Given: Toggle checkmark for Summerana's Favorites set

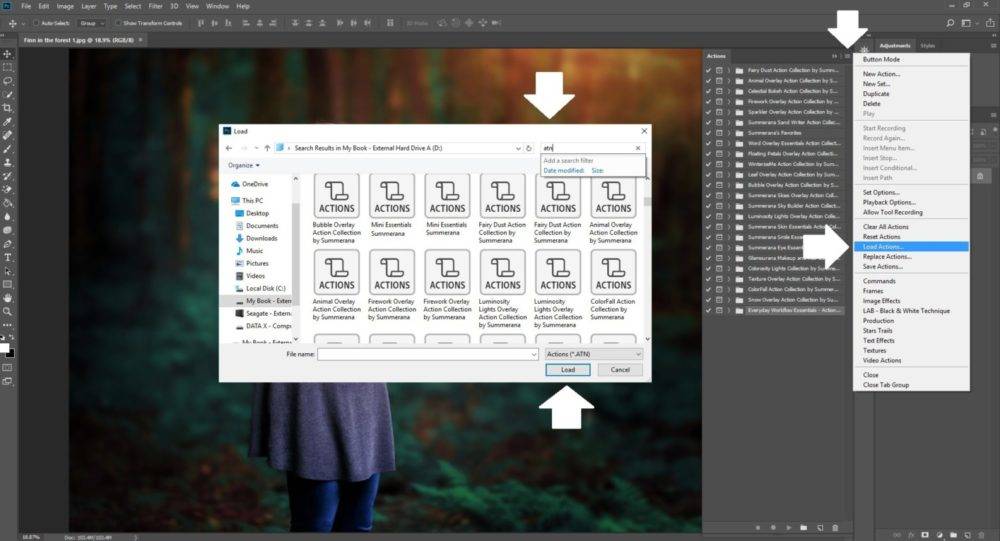Looking at the screenshot, I should tap(709, 133).
